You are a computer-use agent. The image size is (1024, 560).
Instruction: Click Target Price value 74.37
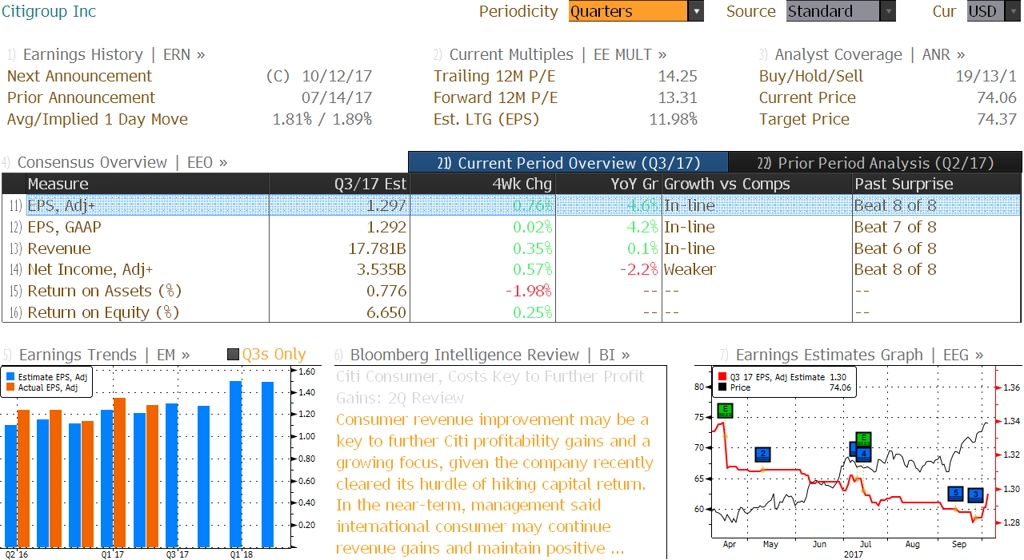[997, 119]
